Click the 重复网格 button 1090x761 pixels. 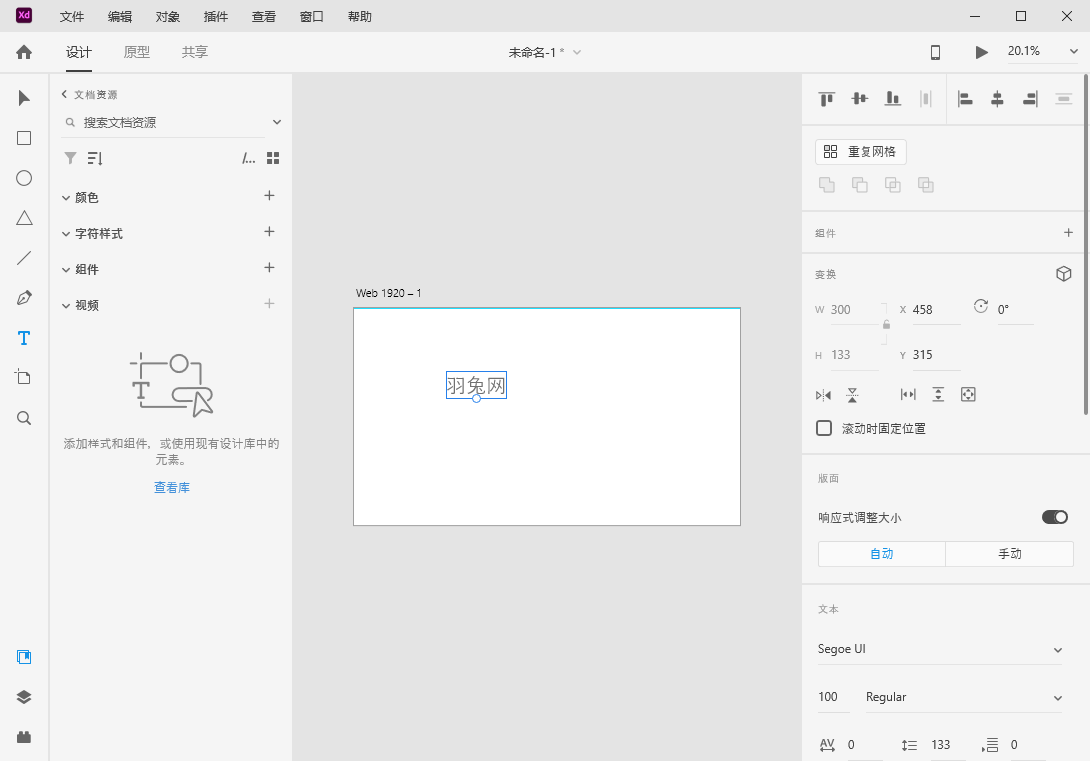click(x=861, y=152)
